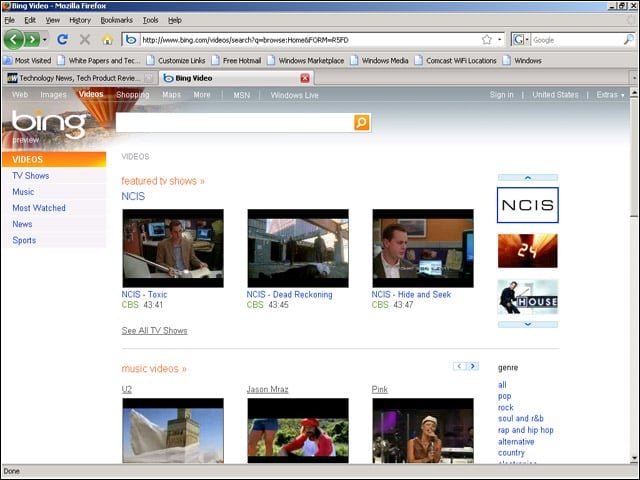Show next featured show with down chevron
Viewport: 640px width, 480px height.
point(527,324)
